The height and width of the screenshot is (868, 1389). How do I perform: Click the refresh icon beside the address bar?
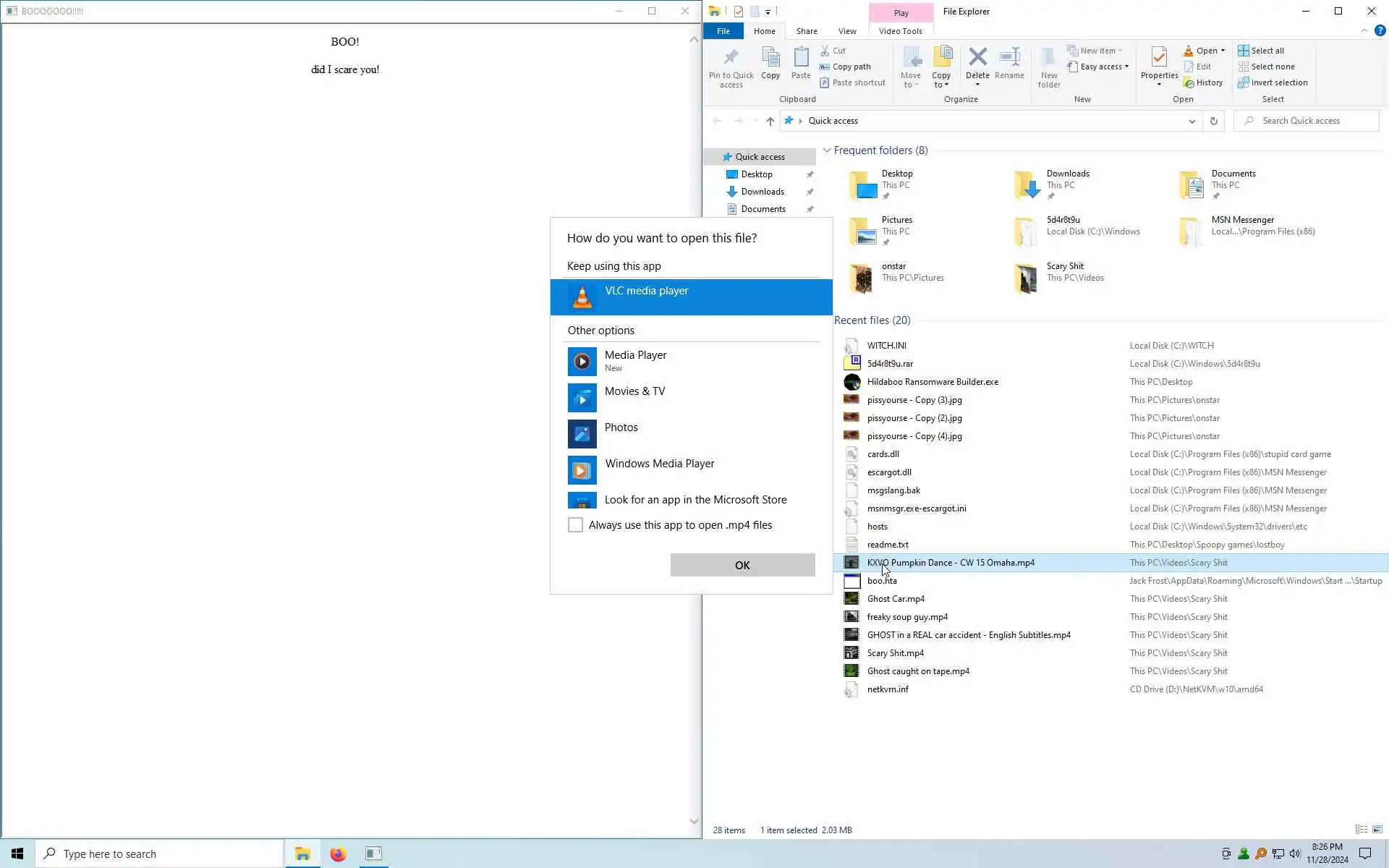coord(1213,121)
